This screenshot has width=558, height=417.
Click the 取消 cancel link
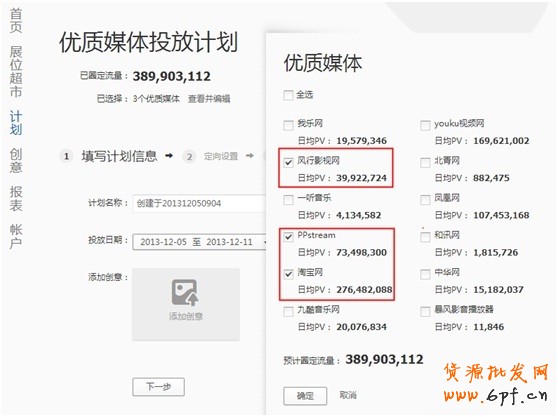click(x=348, y=395)
